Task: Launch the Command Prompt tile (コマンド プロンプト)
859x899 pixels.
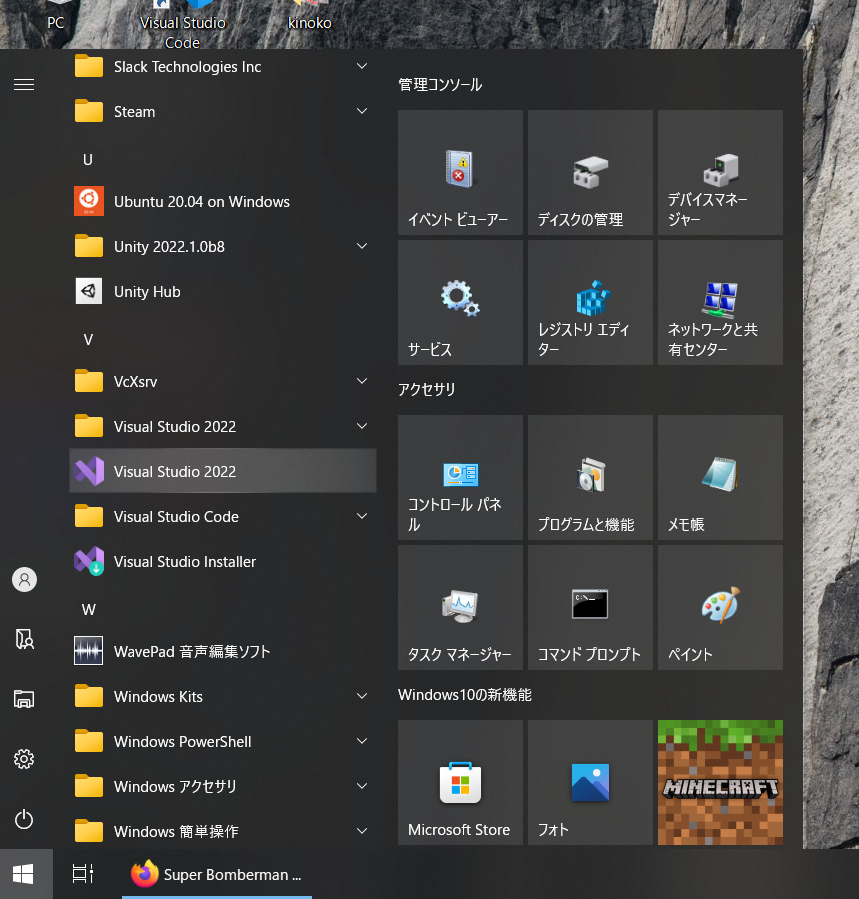Action: pyautogui.click(x=590, y=608)
